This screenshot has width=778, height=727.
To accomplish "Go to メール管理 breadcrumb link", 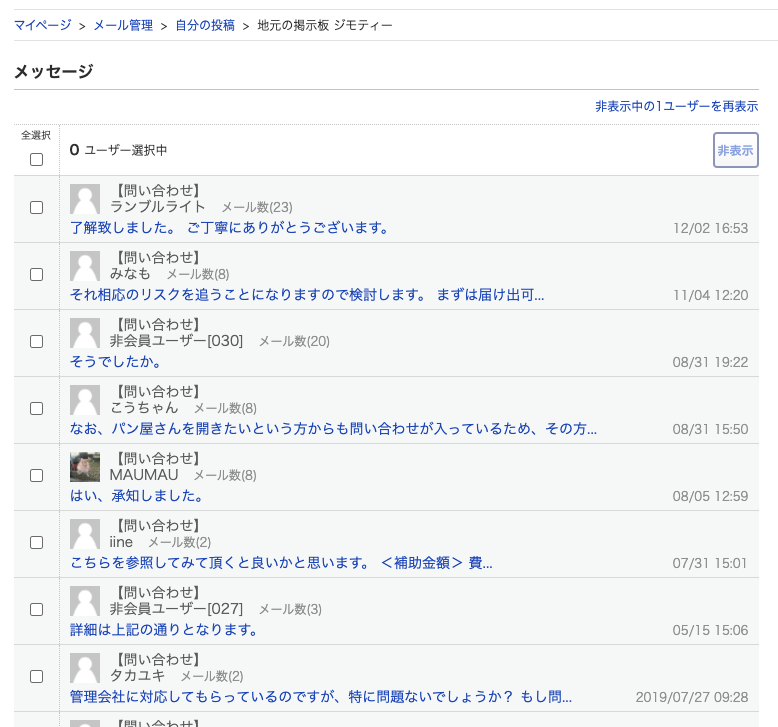I will [123, 25].
